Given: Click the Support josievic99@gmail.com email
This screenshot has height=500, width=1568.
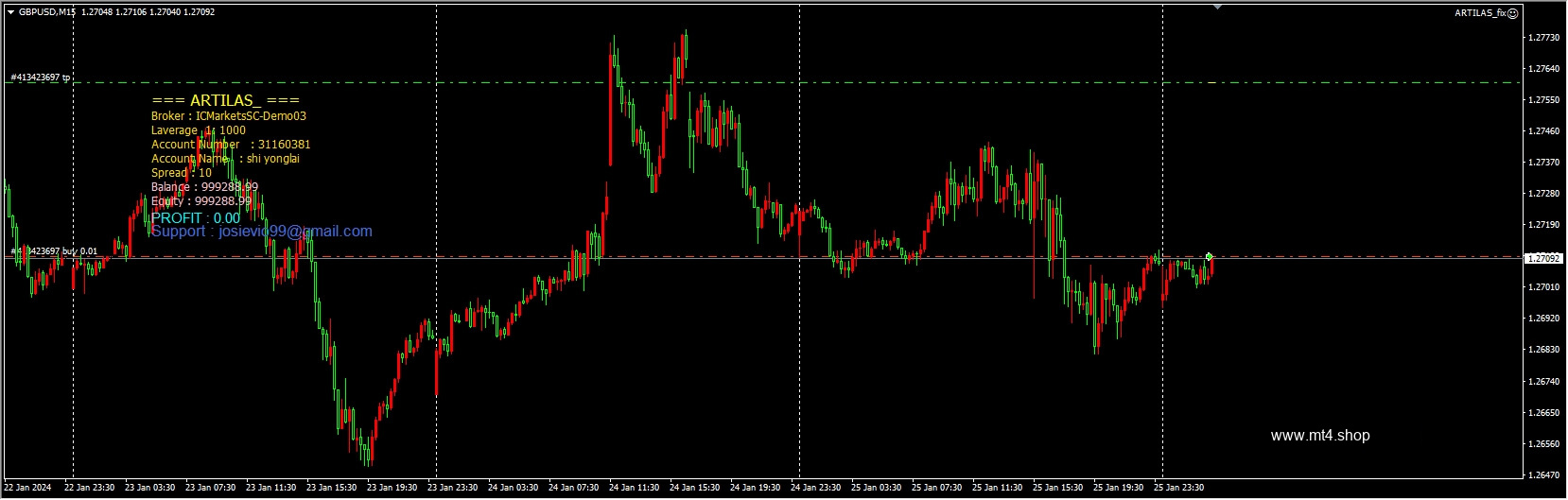Looking at the screenshot, I should tap(262, 232).
